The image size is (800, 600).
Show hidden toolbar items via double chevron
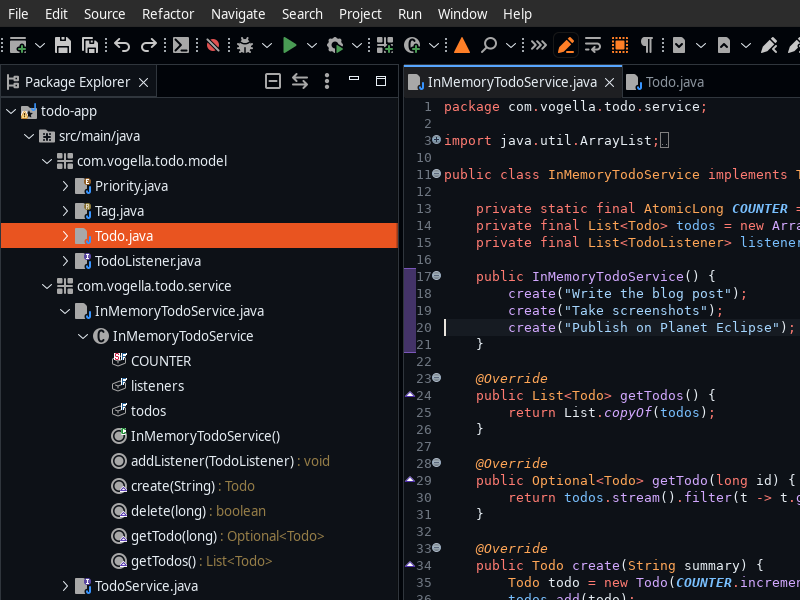[x=539, y=45]
